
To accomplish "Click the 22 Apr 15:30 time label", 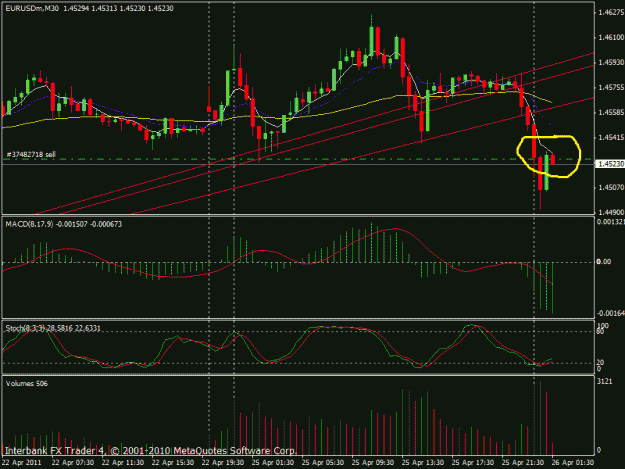I will 173,463.
